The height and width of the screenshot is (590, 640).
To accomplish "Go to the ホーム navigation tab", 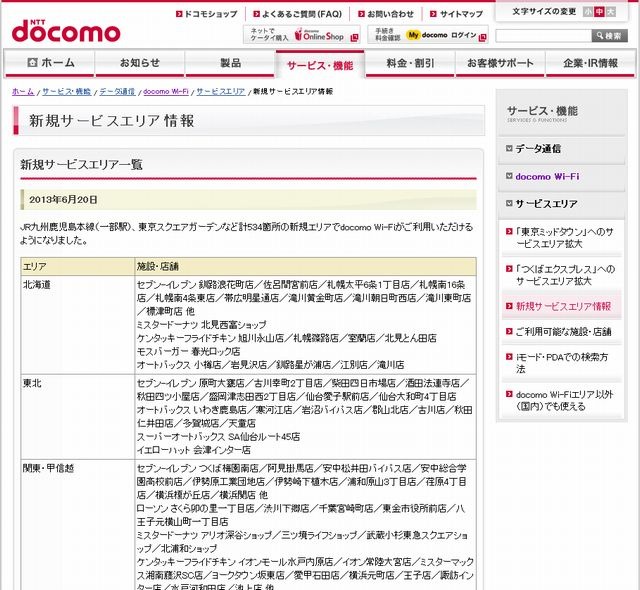I will [49, 63].
